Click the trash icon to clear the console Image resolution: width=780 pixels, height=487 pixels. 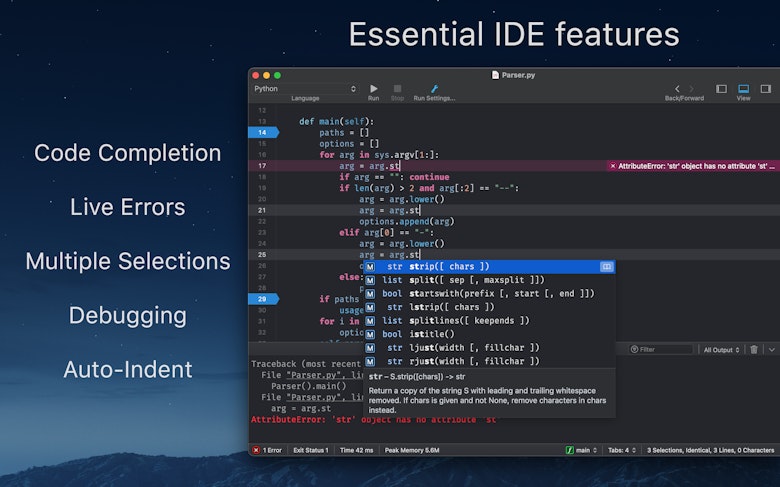(754, 349)
